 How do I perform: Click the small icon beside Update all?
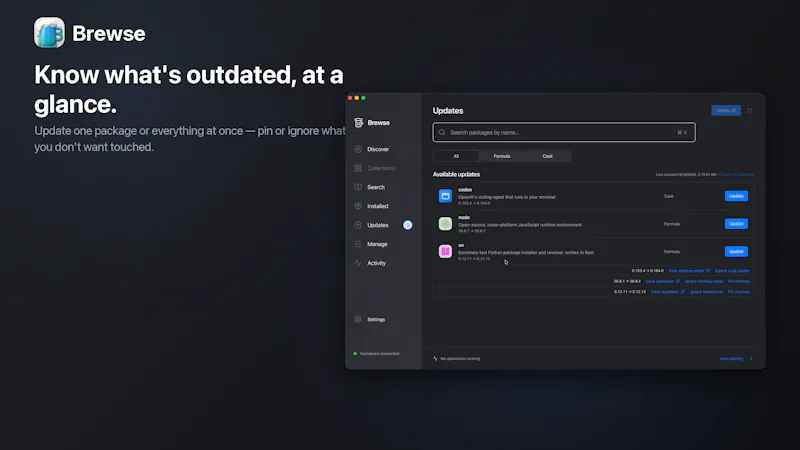click(x=749, y=110)
